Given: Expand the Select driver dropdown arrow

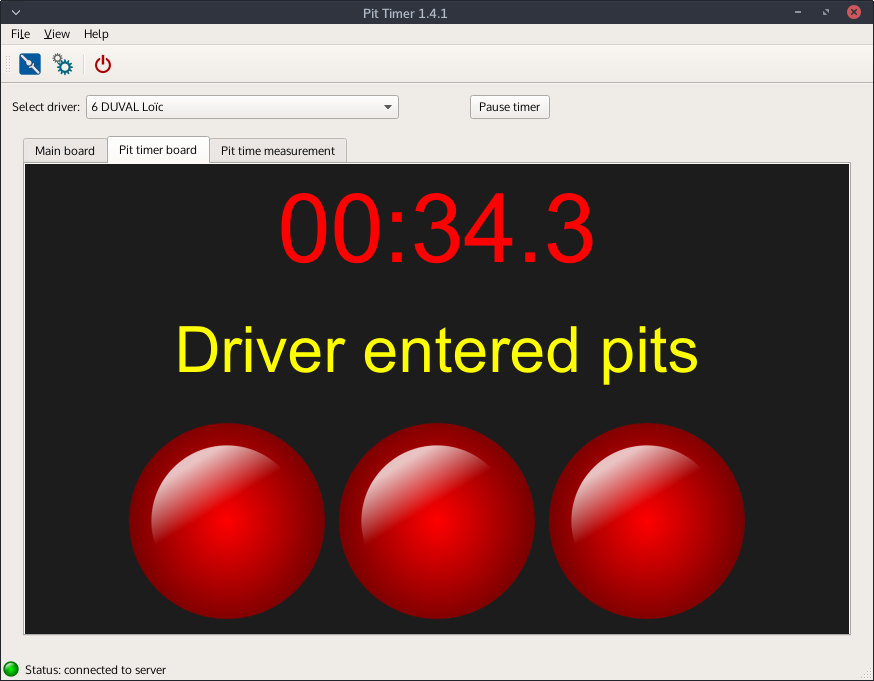Looking at the screenshot, I should pyautogui.click(x=388, y=107).
